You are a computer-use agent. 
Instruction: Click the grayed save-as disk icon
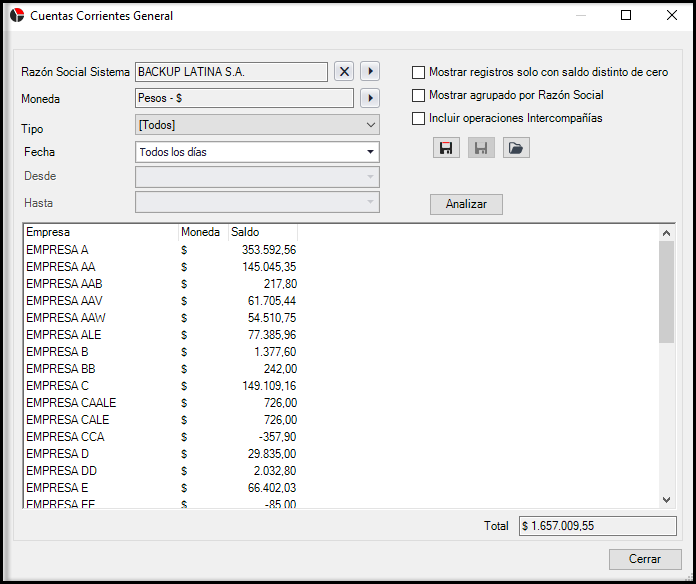coord(481,148)
